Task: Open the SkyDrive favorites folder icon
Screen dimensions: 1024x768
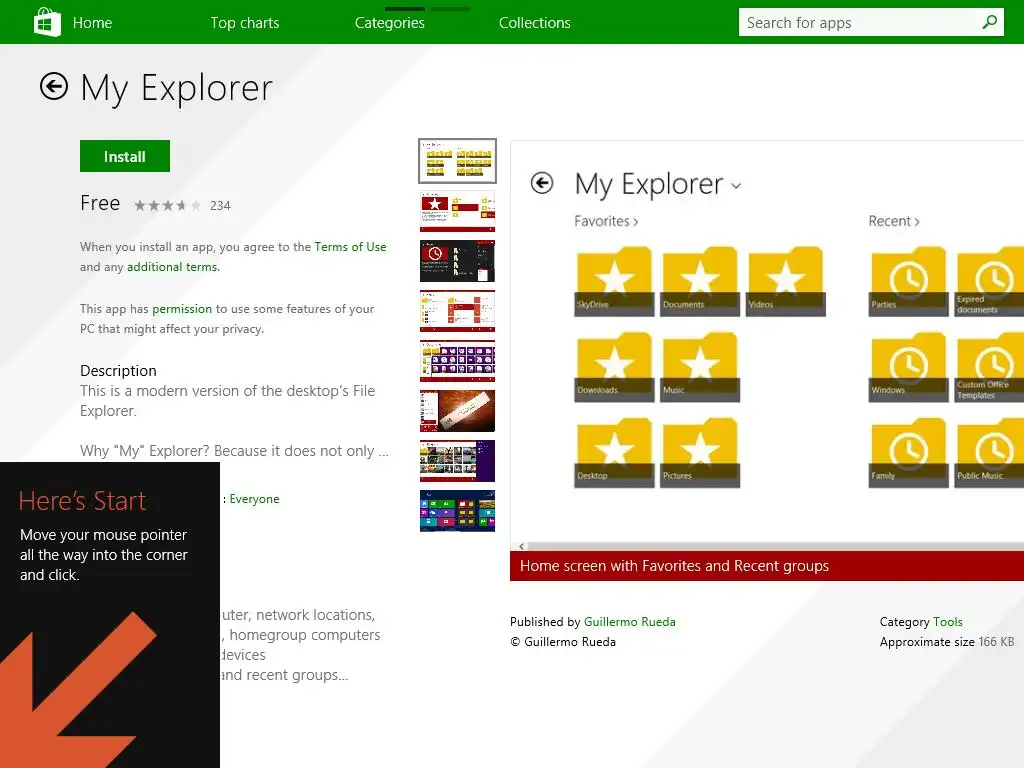Action: point(614,281)
